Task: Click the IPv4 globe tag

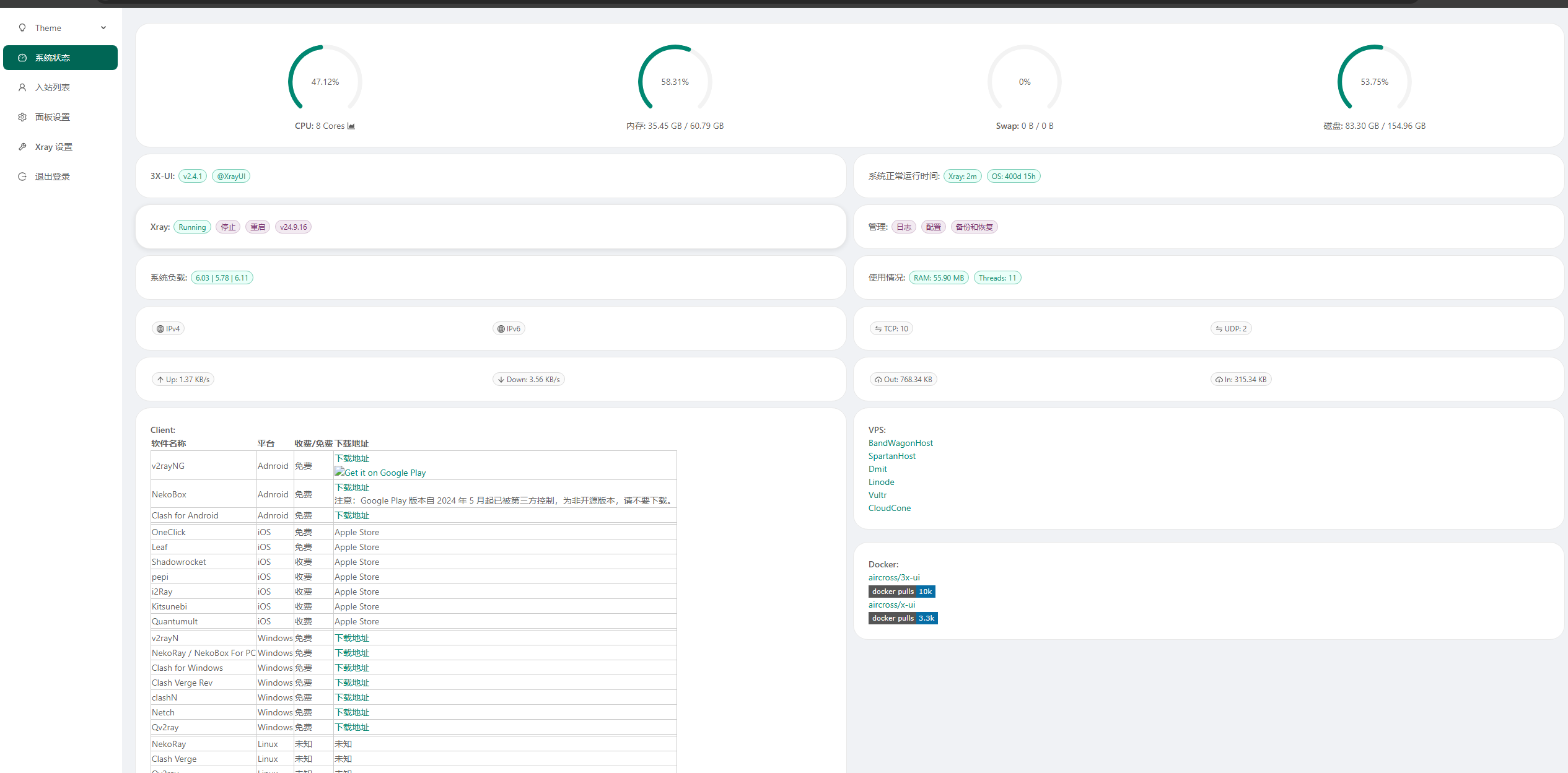Action: coord(168,329)
